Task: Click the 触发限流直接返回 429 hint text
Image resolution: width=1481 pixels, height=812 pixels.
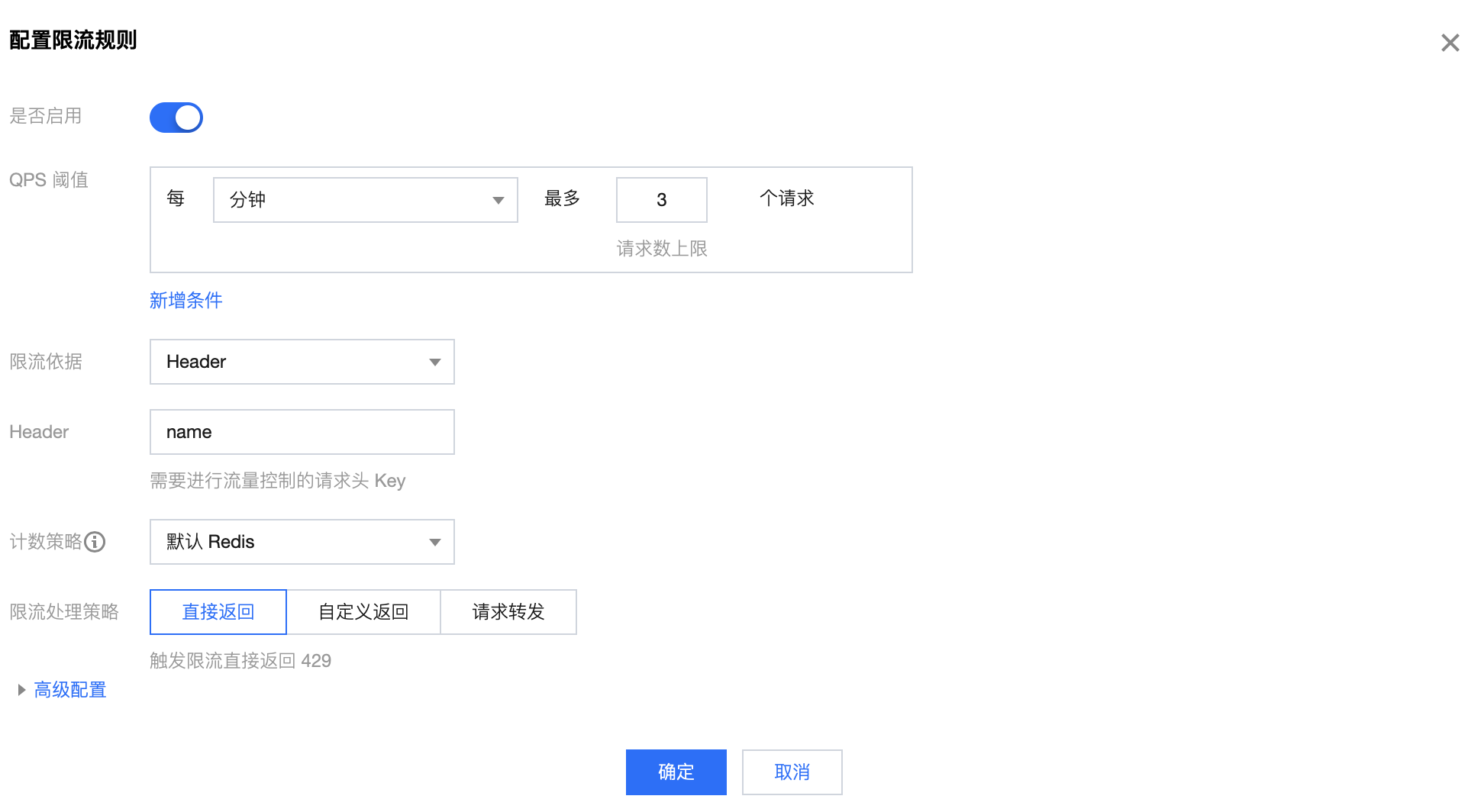Action: point(240,661)
